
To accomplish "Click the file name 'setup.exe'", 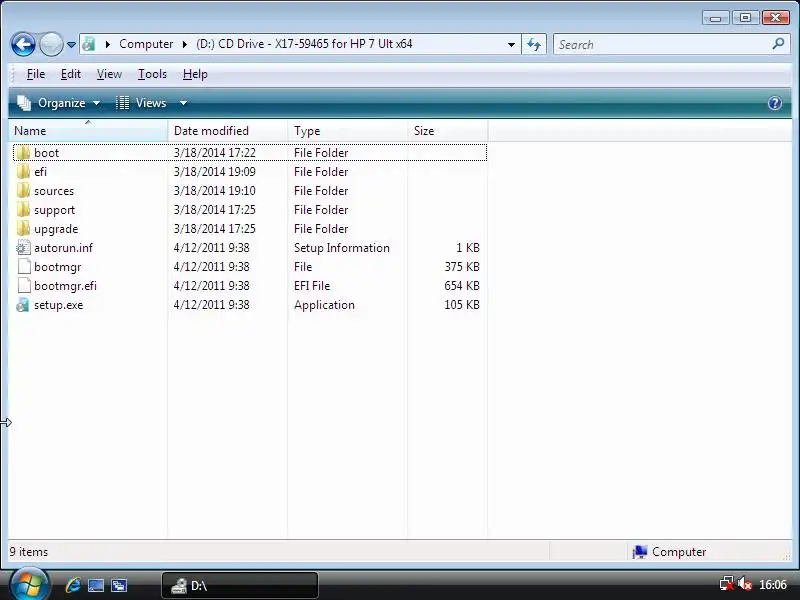I will [x=58, y=305].
